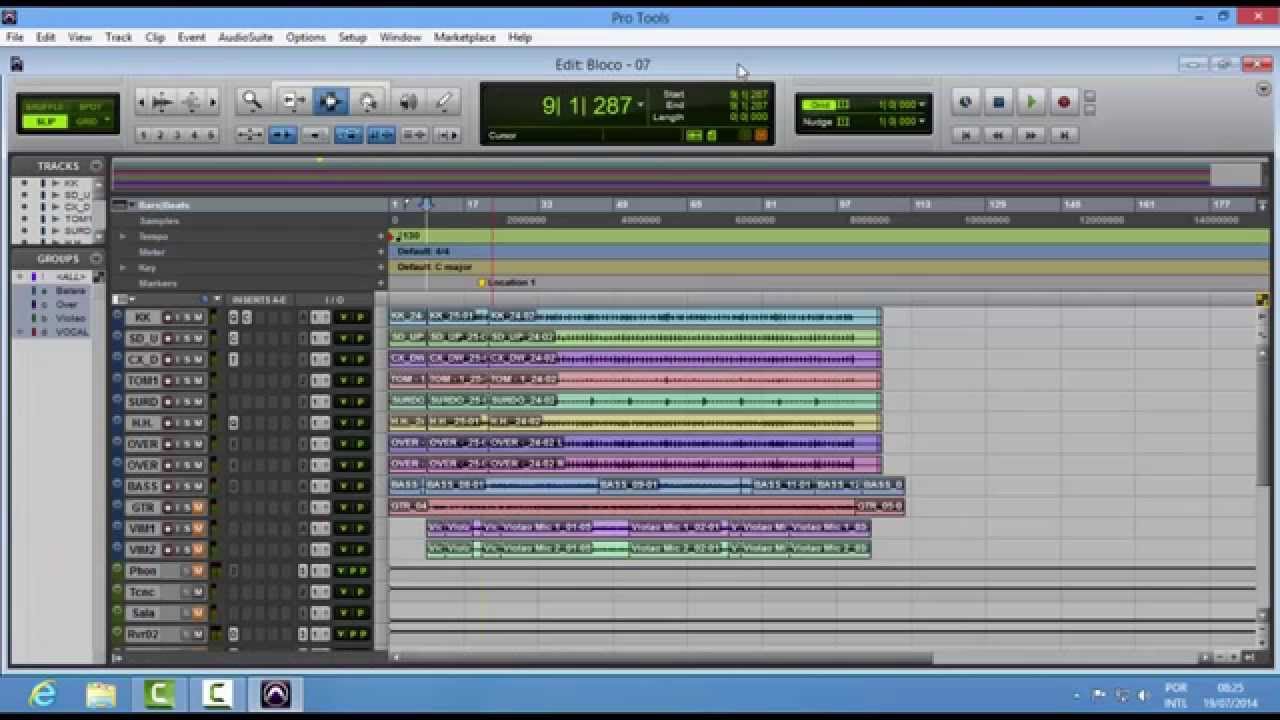Open the Marketplace menu
Screen dimensions: 1280x720
coord(464,37)
